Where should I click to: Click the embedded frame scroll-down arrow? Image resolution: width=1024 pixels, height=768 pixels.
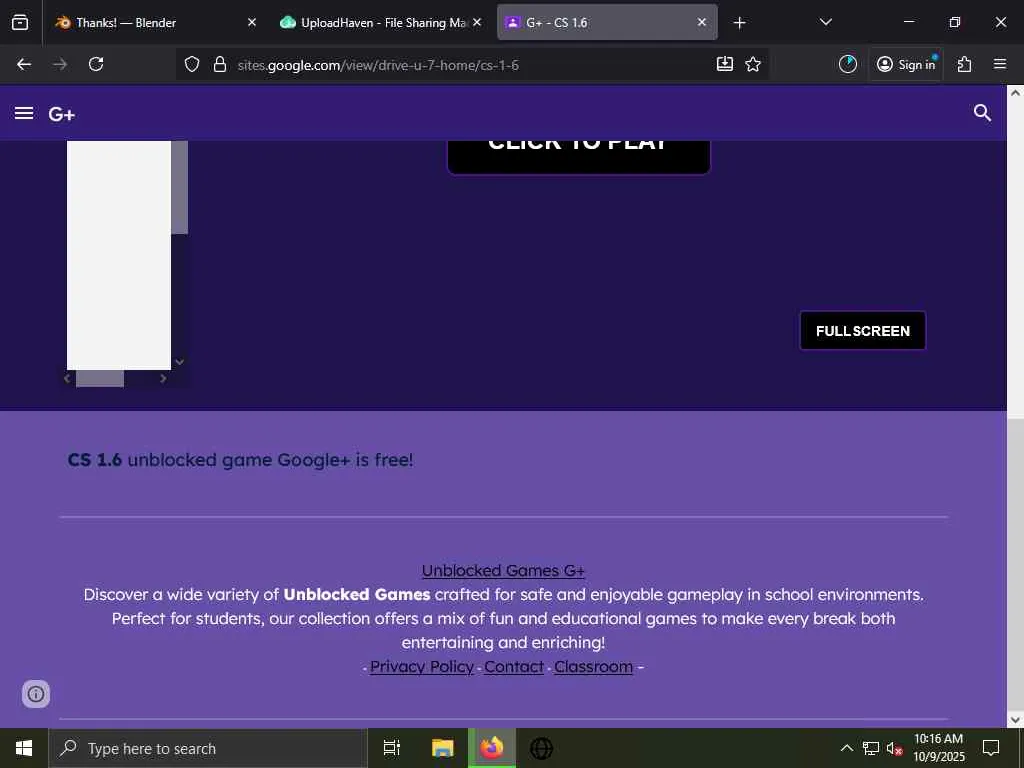(x=180, y=362)
